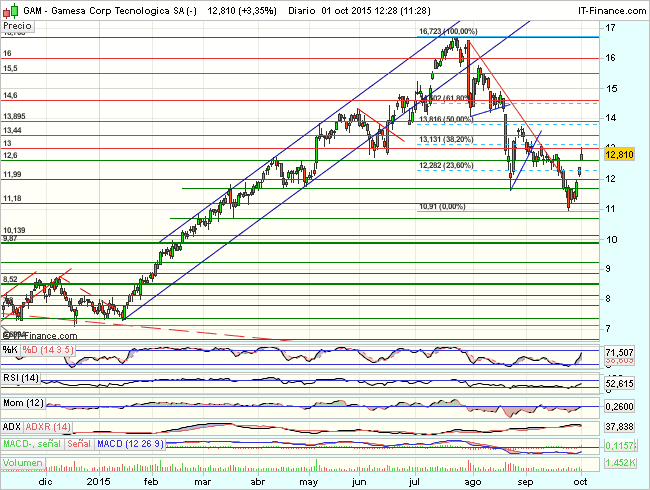Click the jul month on time axis
Viewport: 650px width, 490px height.
coord(414,482)
